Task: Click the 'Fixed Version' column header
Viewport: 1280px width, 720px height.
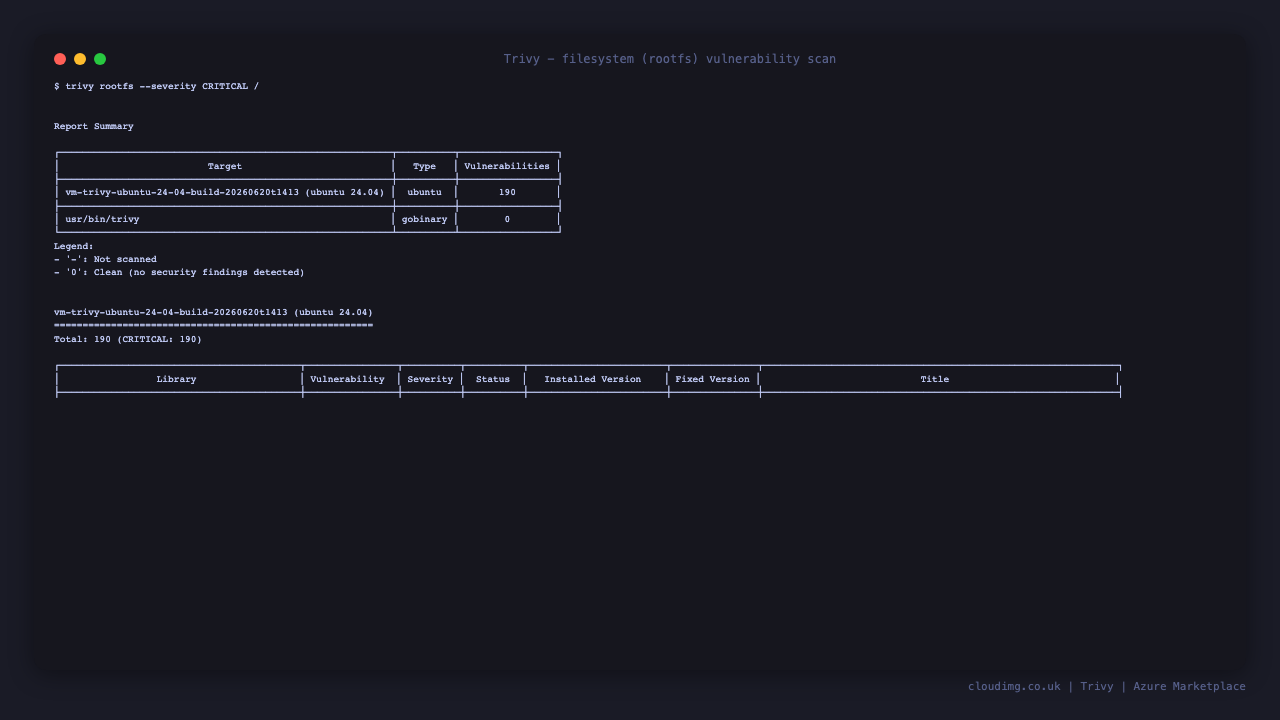Action: pyautogui.click(x=712, y=379)
